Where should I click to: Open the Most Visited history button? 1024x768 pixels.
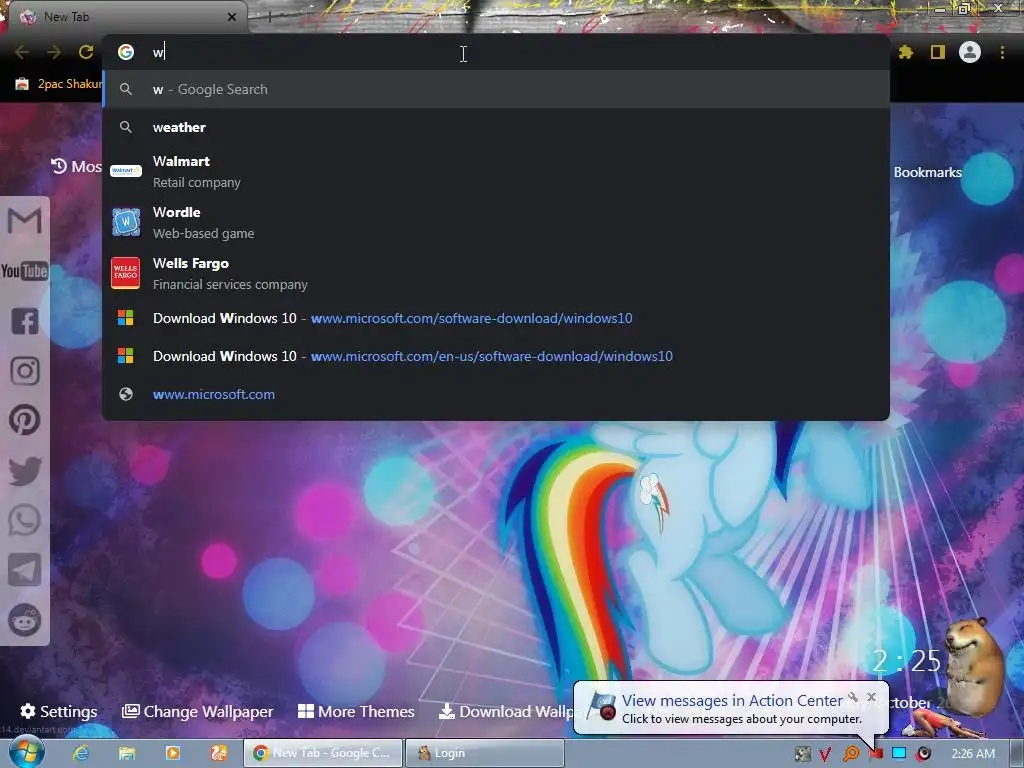(x=76, y=167)
